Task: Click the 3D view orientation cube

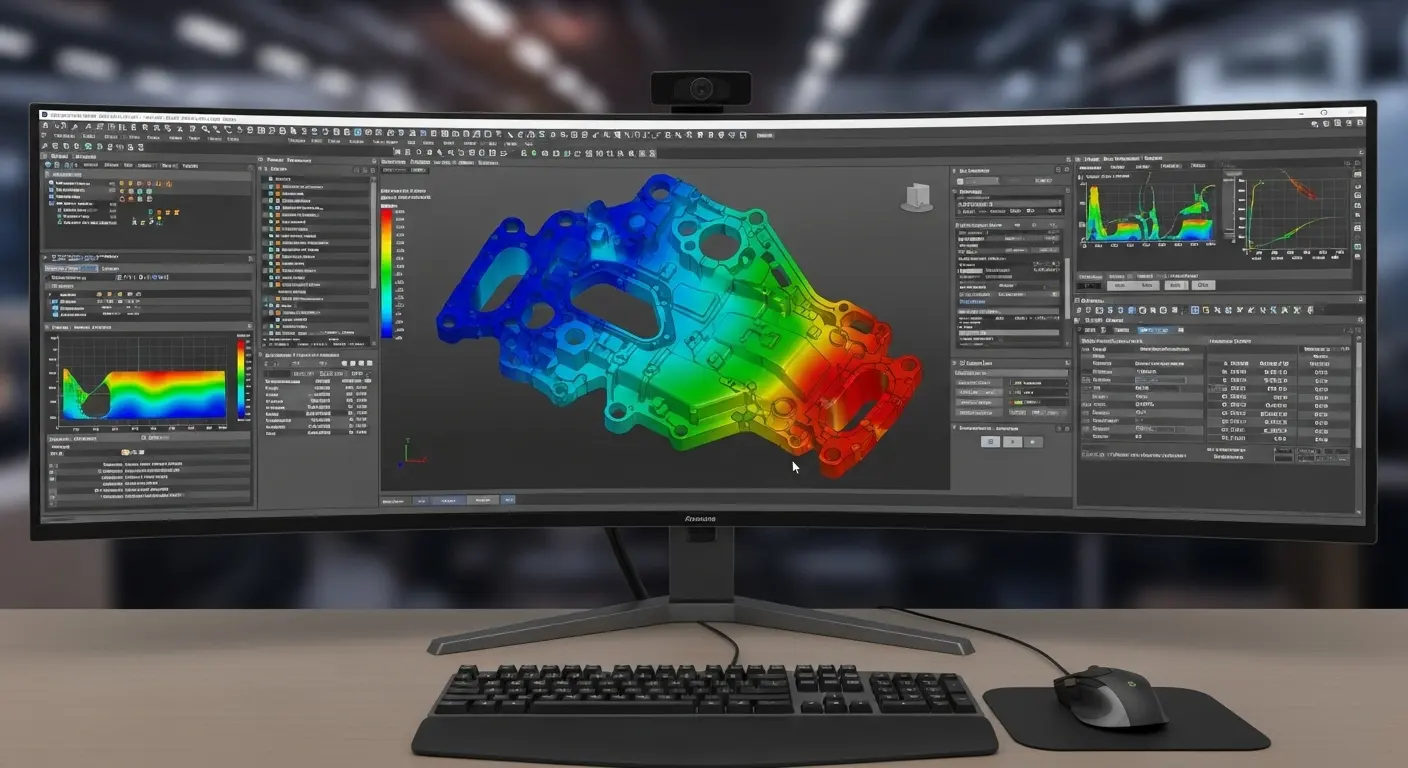Action: (x=916, y=197)
